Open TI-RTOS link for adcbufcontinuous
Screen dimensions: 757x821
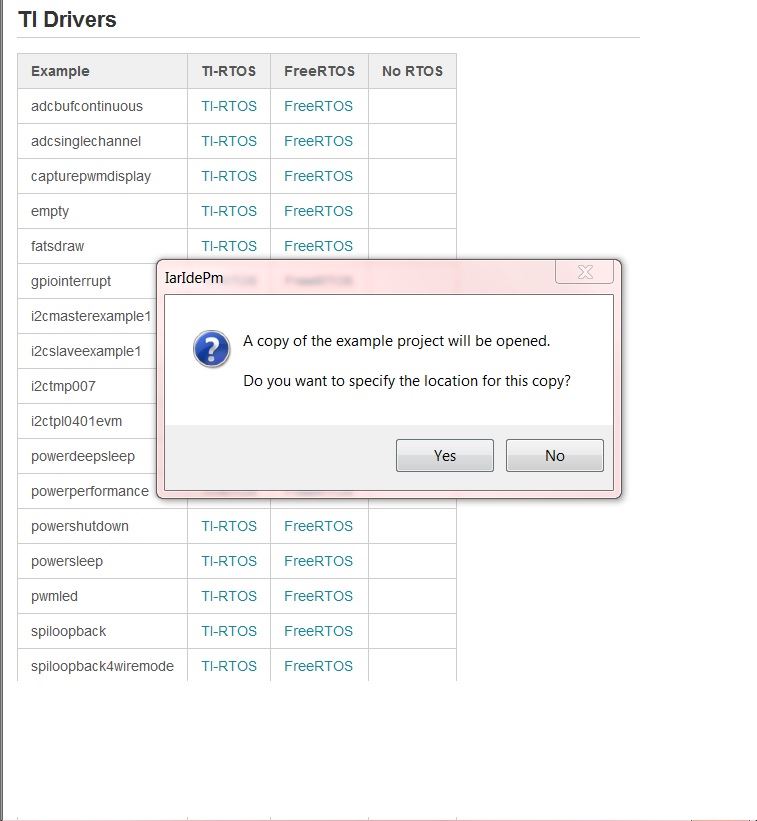(x=229, y=106)
